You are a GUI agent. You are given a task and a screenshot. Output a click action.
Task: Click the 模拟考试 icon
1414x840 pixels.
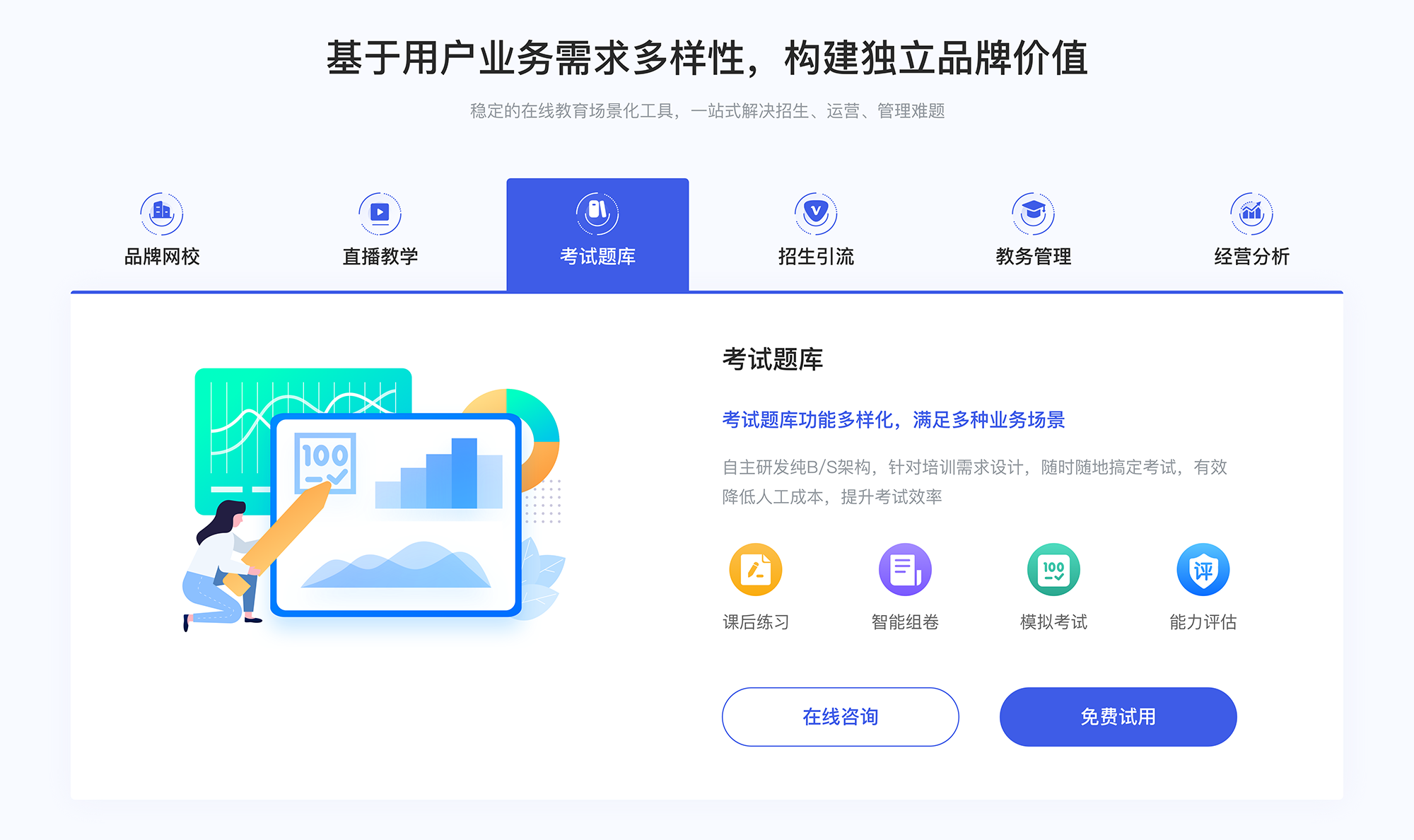(x=1052, y=575)
